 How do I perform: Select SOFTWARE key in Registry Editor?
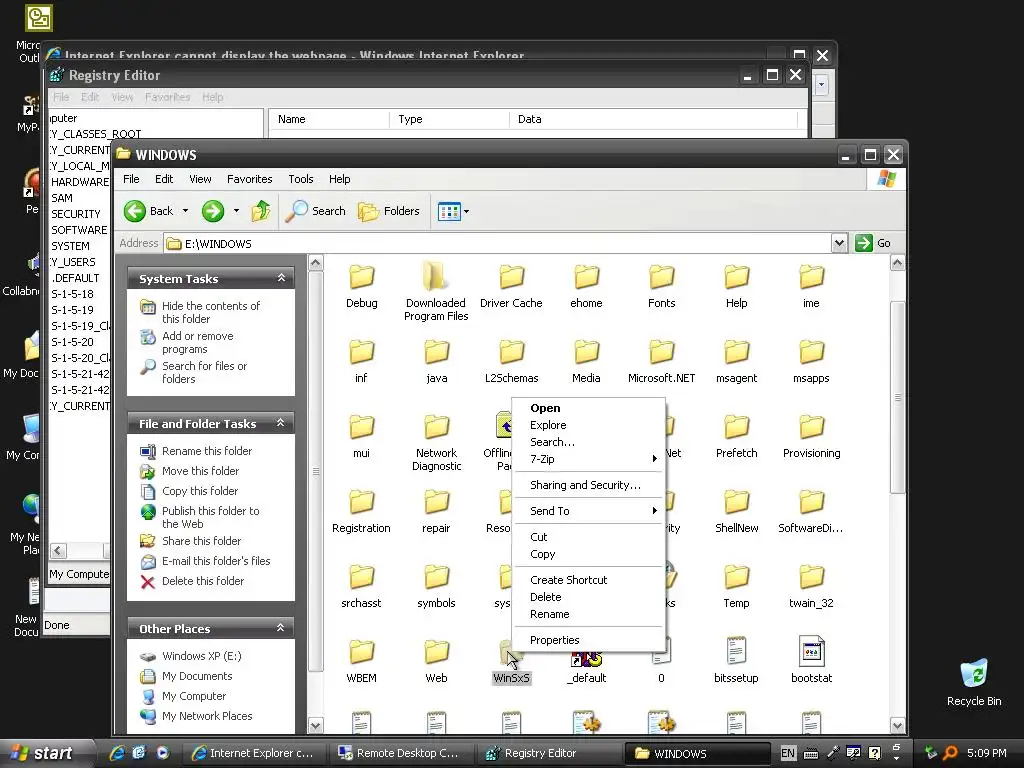point(79,230)
